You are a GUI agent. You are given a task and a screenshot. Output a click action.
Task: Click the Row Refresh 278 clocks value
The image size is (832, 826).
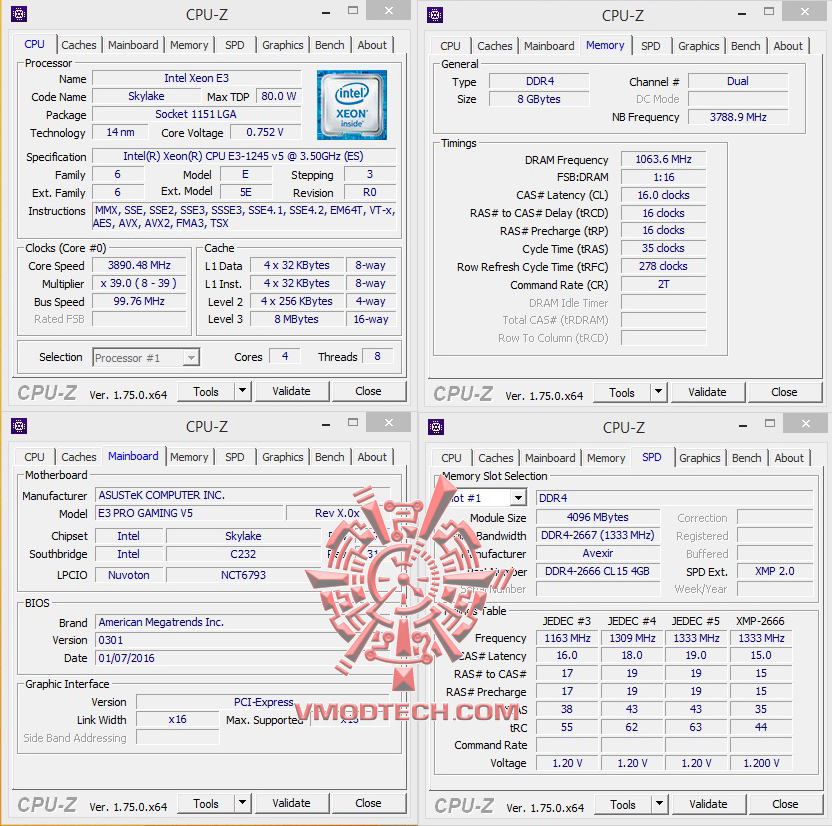click(x=663, y=266)
